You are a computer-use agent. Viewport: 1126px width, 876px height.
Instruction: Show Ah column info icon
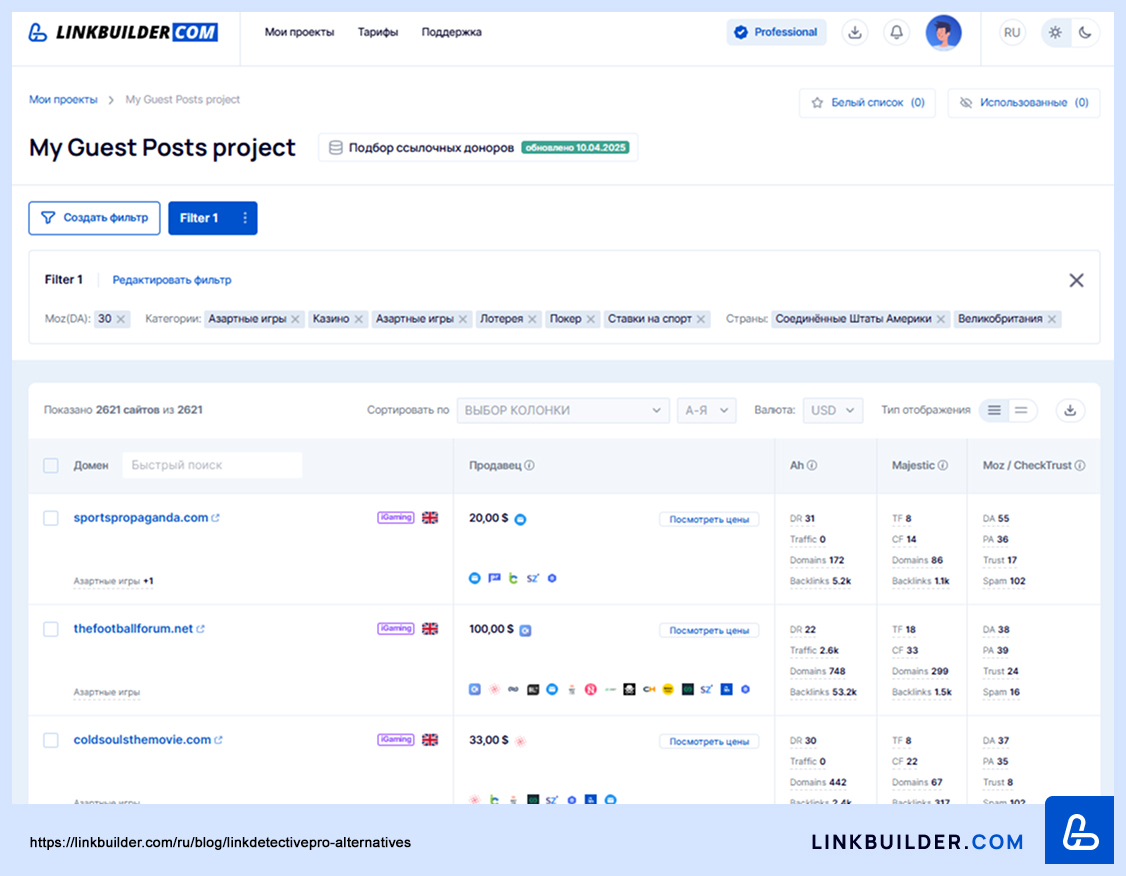[x=811, y=465]
